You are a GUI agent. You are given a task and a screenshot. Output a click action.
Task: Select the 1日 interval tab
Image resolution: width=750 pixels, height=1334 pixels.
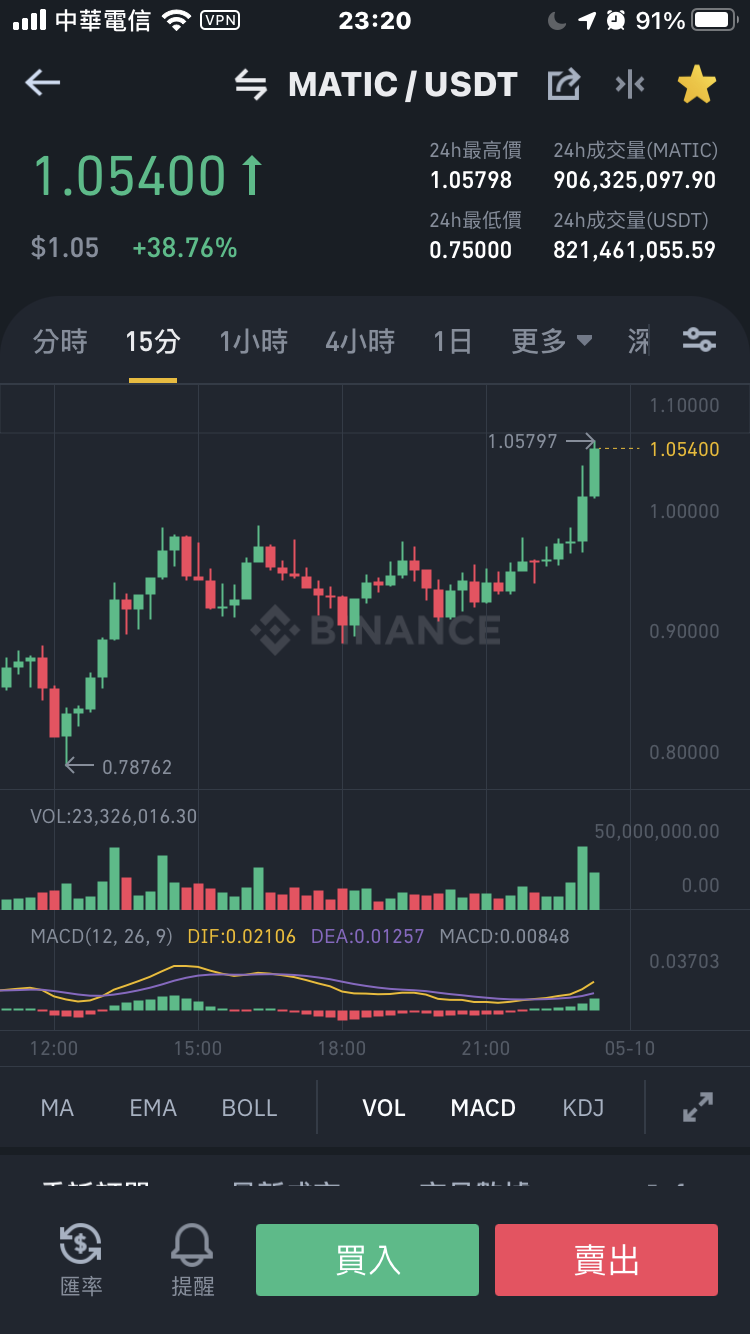pos(452,341)
